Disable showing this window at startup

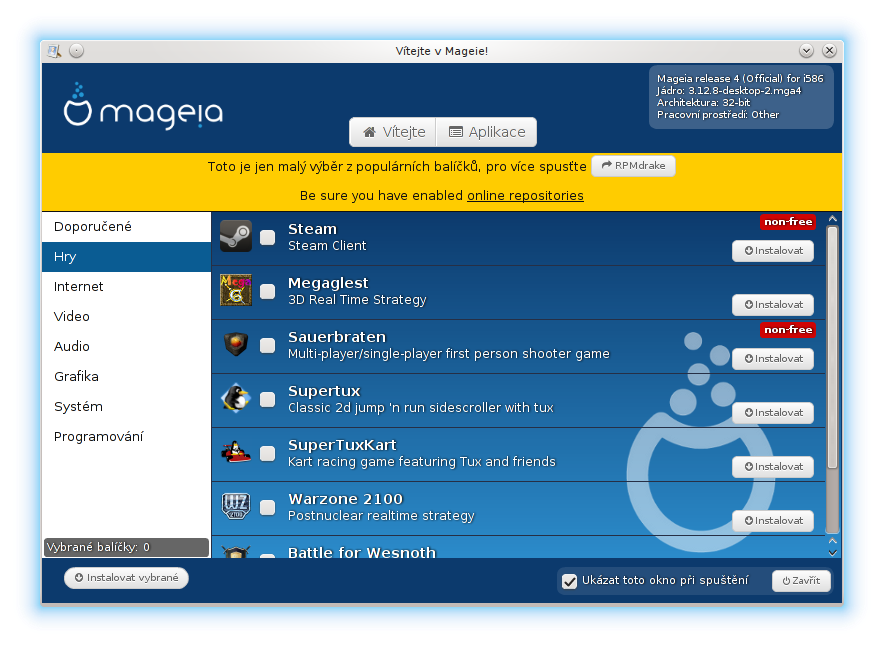[570, 581]
